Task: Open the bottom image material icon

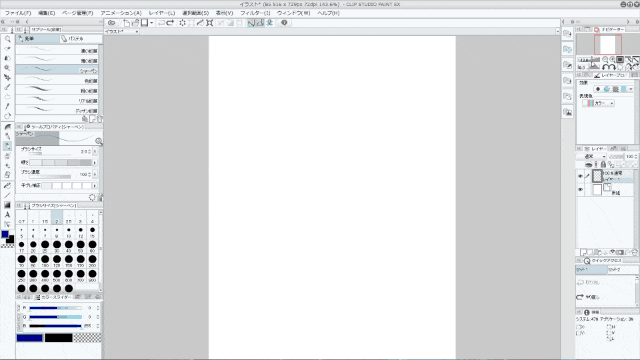Action: (567, 112)
